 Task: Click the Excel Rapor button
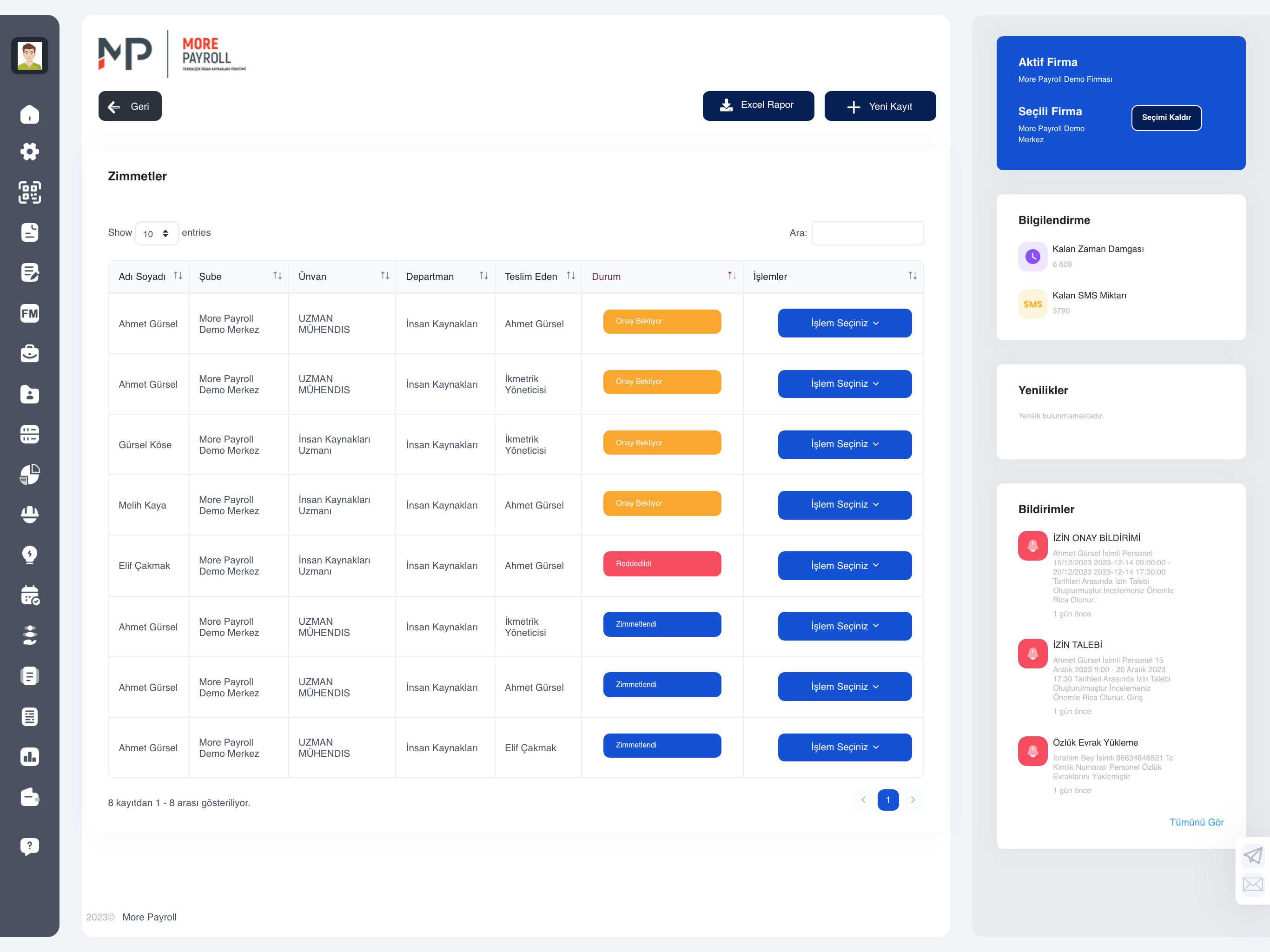pos(759,106)
